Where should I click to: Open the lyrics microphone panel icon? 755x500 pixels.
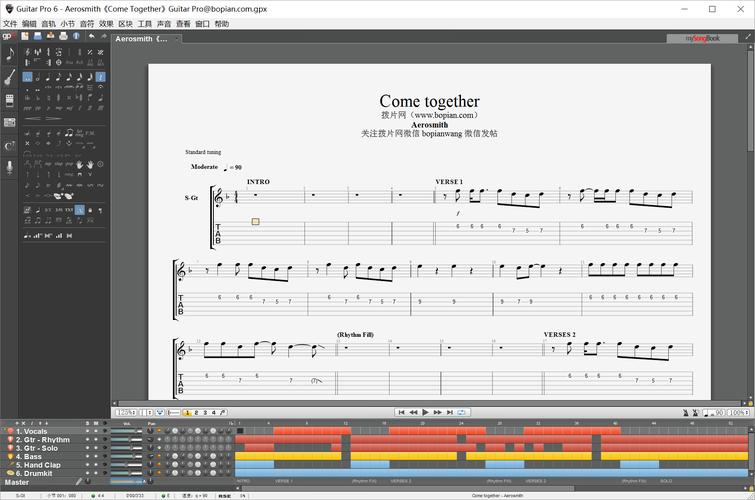point(9,167)
